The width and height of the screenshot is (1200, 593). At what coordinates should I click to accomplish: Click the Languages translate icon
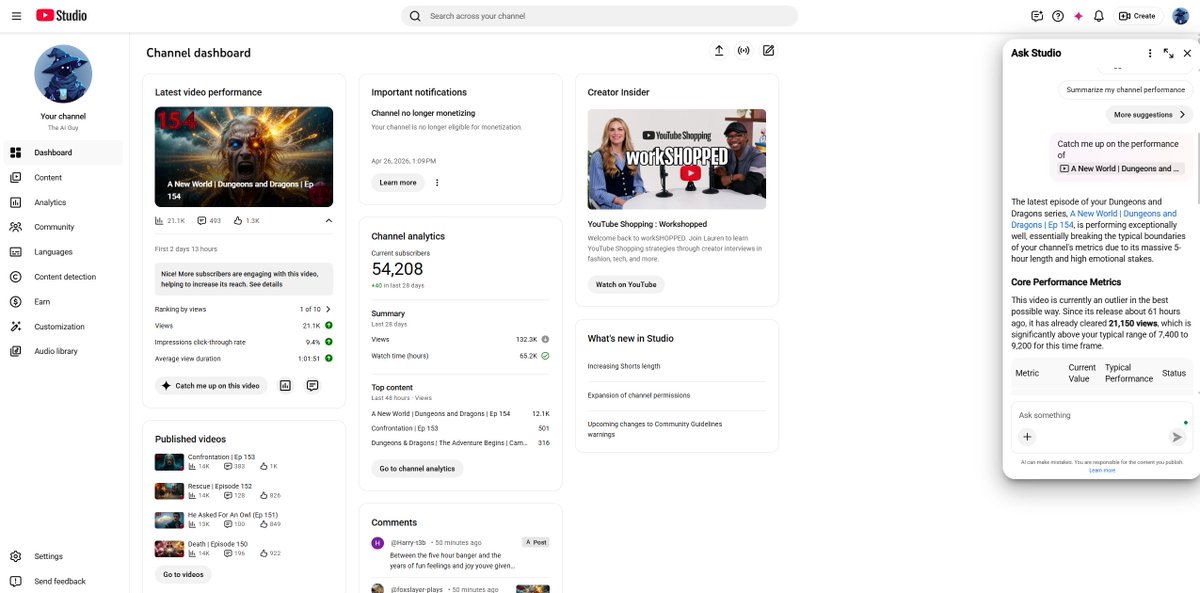(x=15, y=252)
